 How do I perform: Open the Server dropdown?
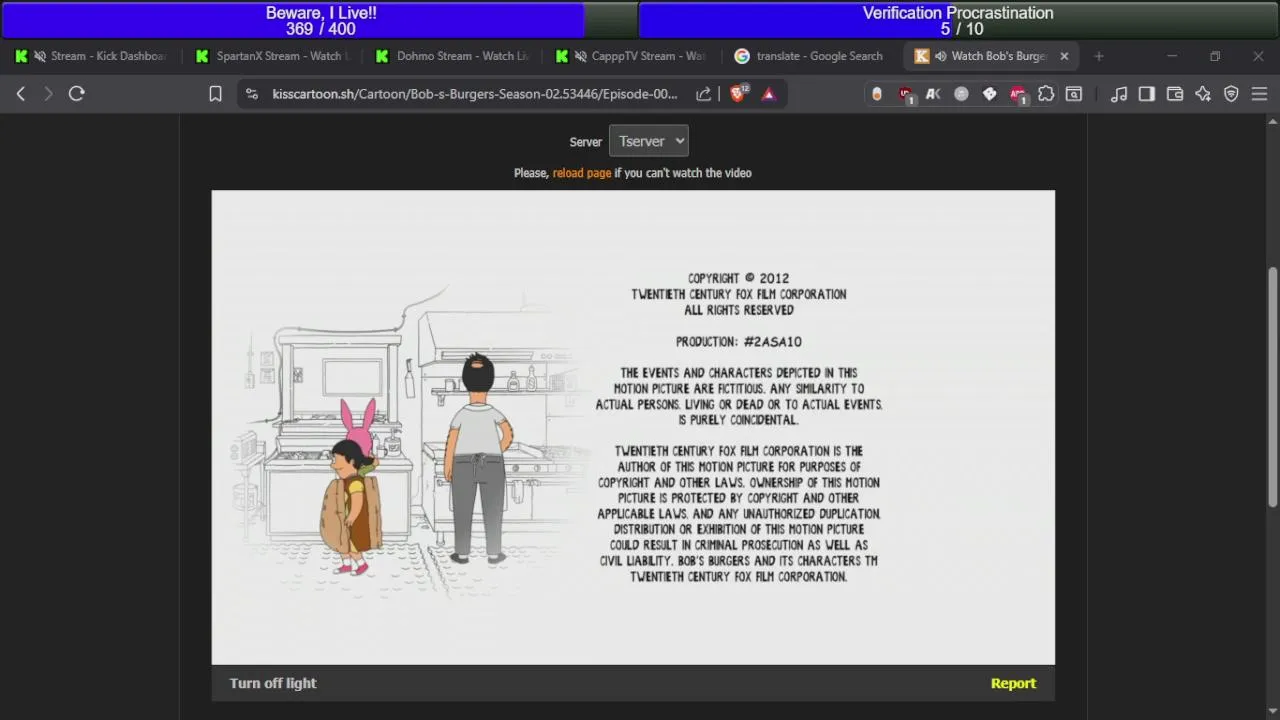tap(648, 141)
